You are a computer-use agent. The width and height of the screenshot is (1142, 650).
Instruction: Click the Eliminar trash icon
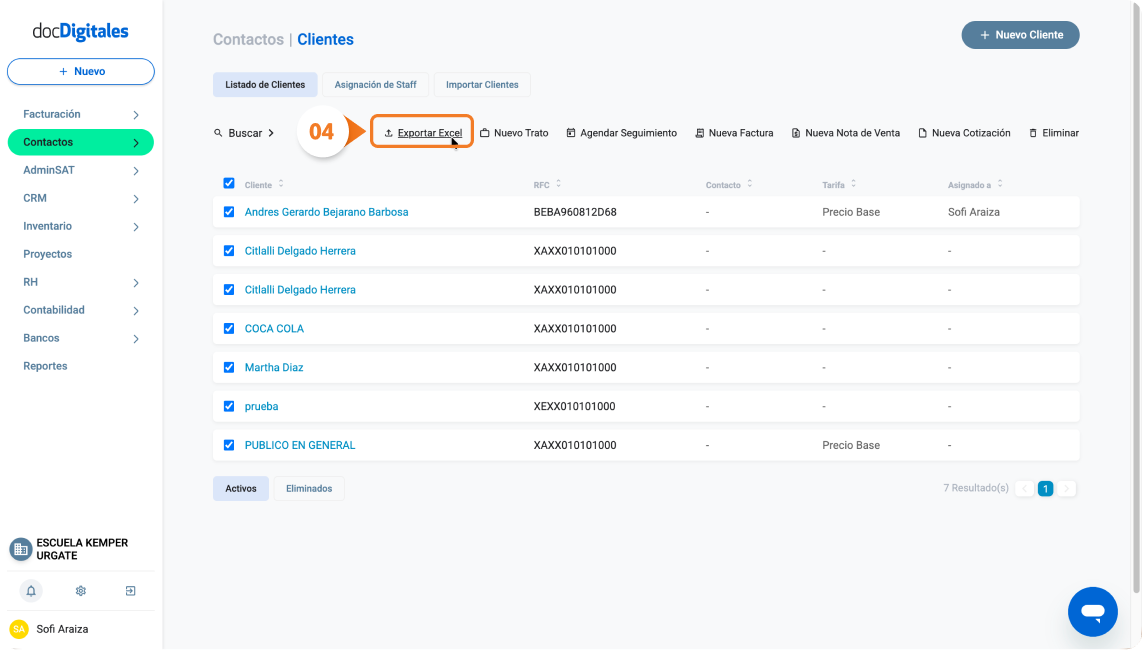(x=1033, y=133)
